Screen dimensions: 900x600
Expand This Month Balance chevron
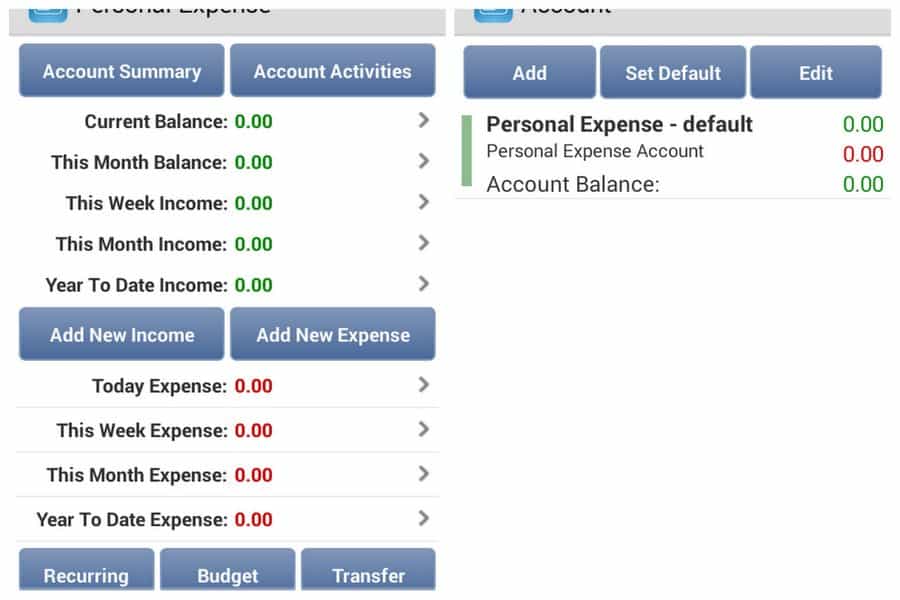tap(424, 161)
